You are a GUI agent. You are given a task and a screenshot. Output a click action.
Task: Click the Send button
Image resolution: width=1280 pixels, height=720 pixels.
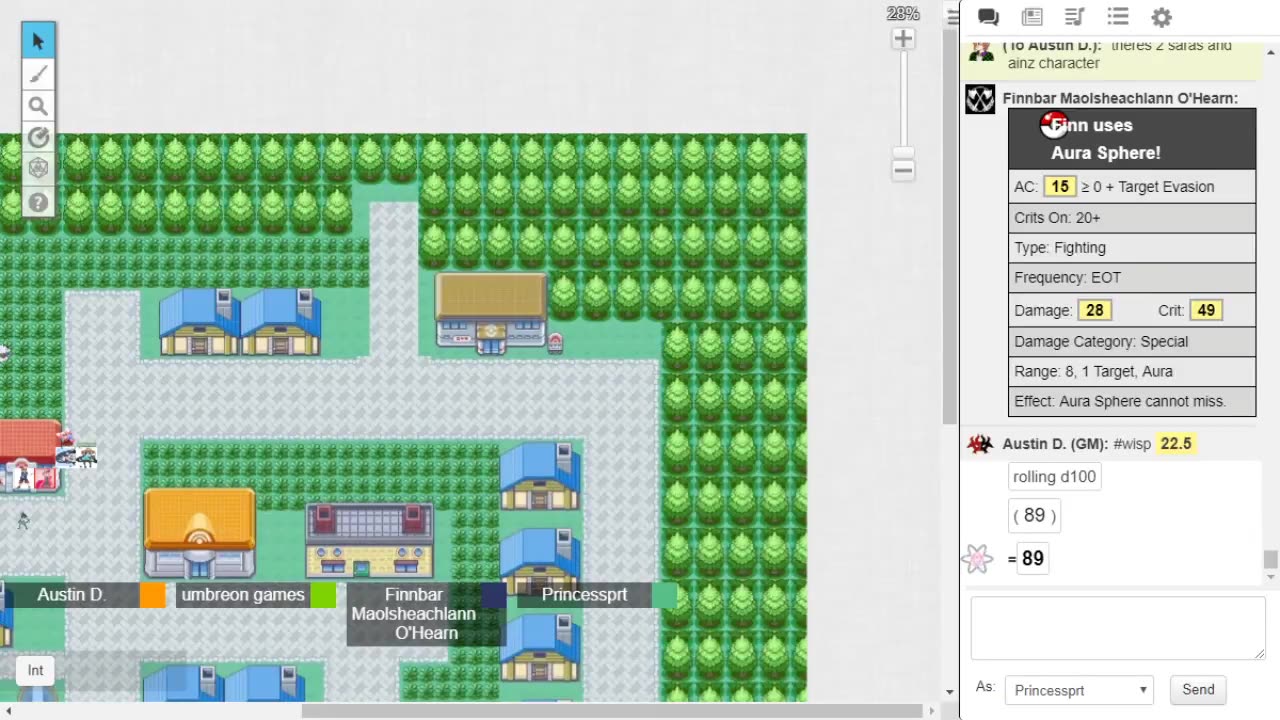click(1198, 689)
